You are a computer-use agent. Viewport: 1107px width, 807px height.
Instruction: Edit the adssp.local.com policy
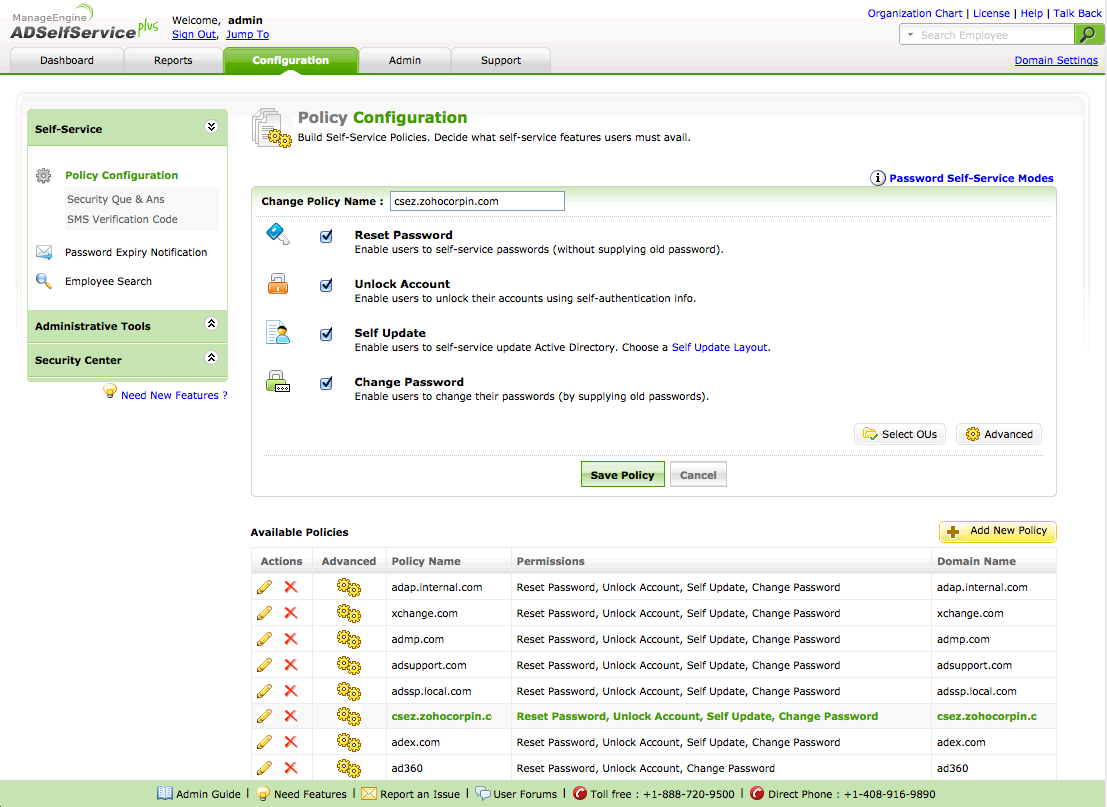pyautogui.click(x=265, y=691)
